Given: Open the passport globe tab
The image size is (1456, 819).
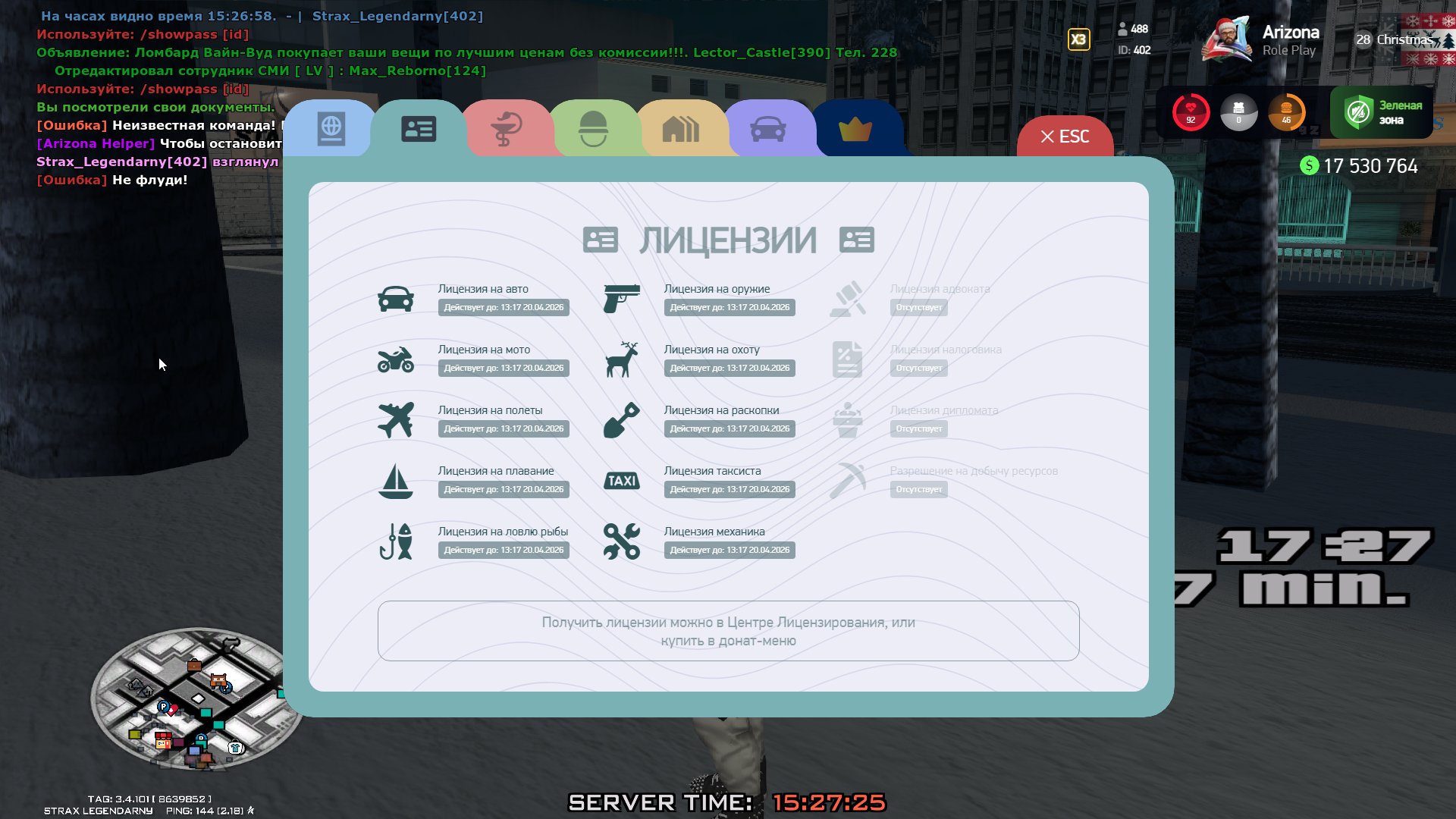Looking at the screenshot, I should coord(331,129).
